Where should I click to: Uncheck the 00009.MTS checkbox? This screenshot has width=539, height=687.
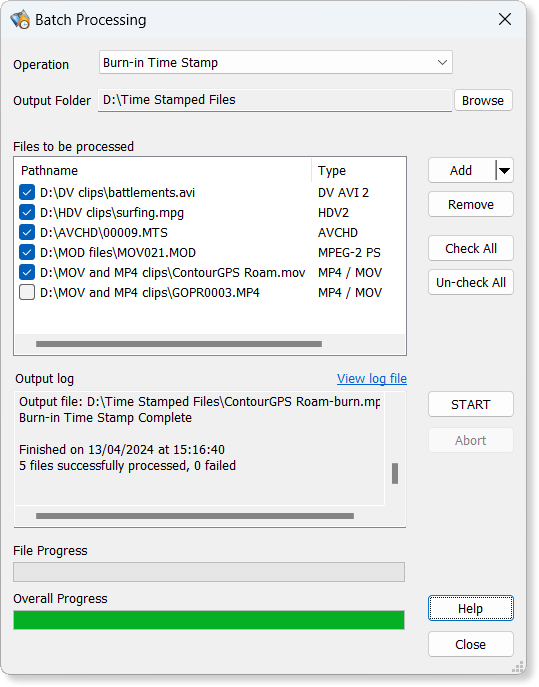[x=27, y=233]
